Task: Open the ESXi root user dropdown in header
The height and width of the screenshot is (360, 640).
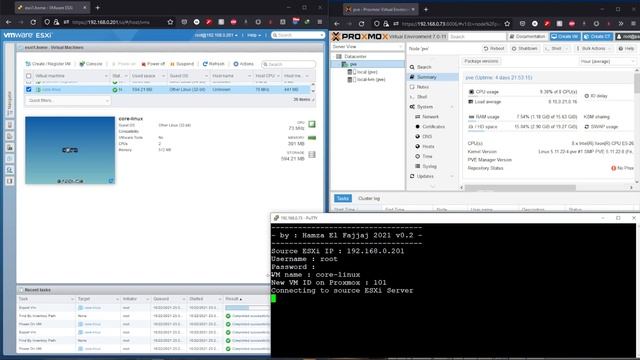Action: pyautogui.click(x=216, y=36)
